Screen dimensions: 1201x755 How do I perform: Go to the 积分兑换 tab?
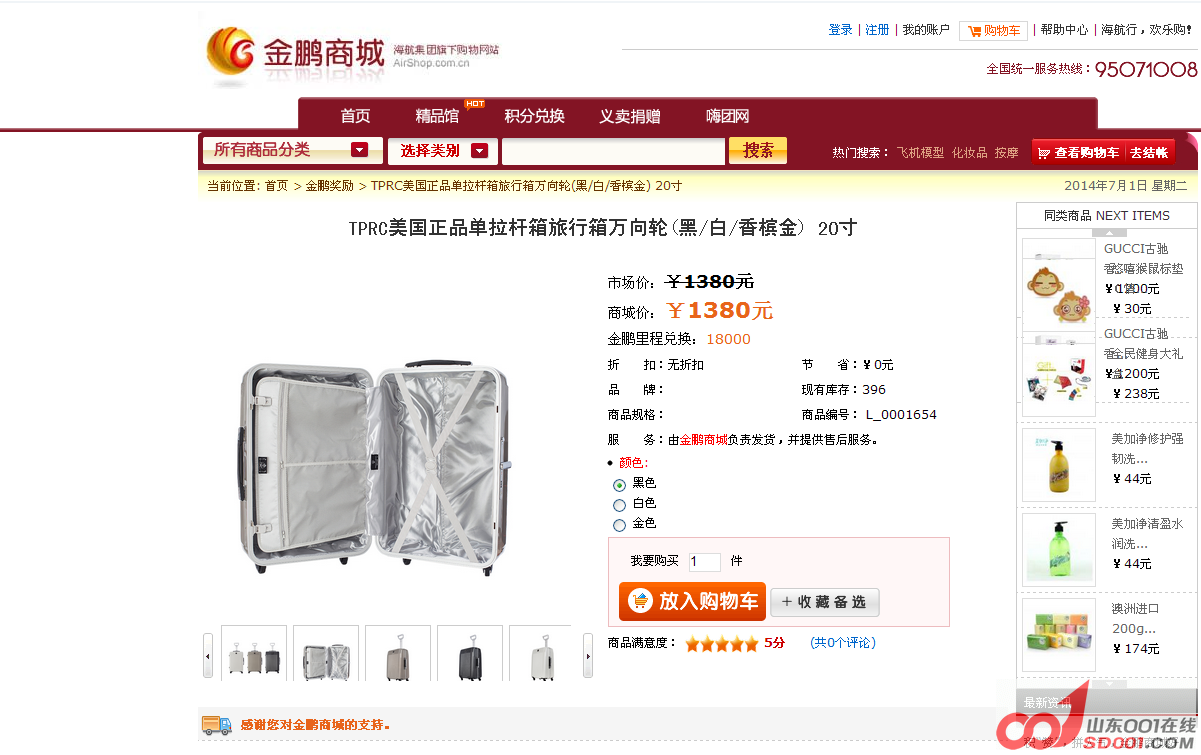pos(534,116)
